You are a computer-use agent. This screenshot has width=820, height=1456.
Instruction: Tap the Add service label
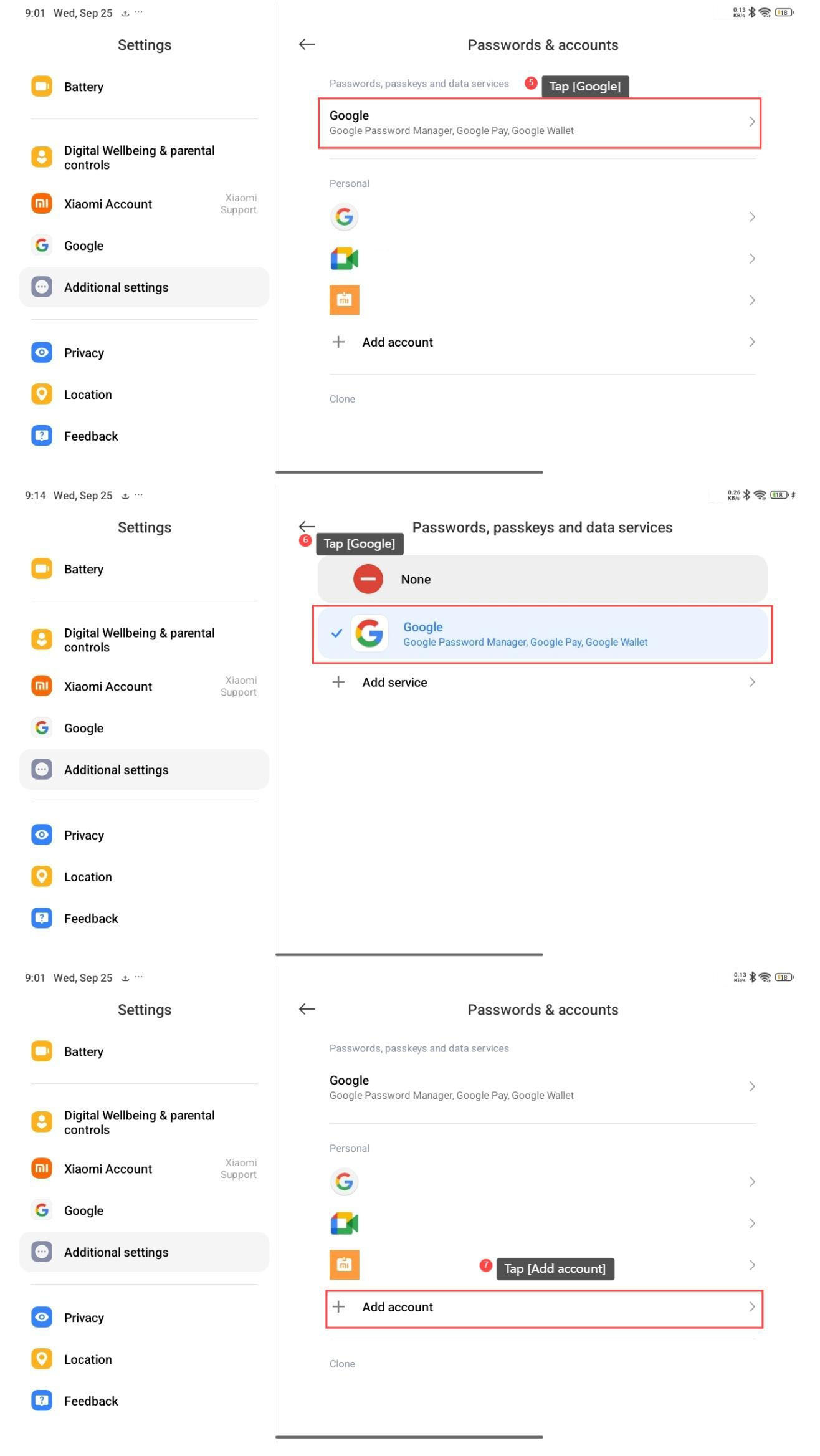point(394,682)
